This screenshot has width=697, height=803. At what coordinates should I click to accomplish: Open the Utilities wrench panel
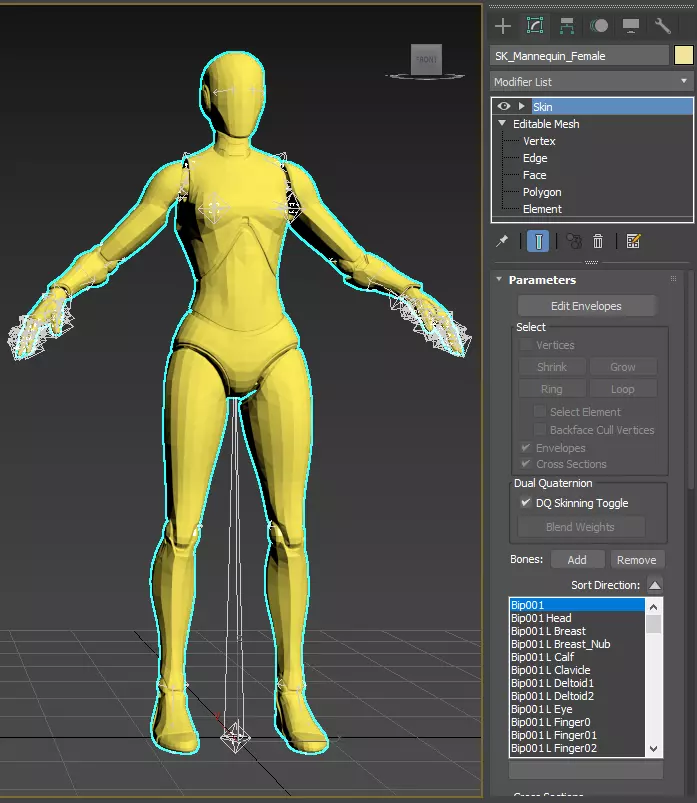662,26
